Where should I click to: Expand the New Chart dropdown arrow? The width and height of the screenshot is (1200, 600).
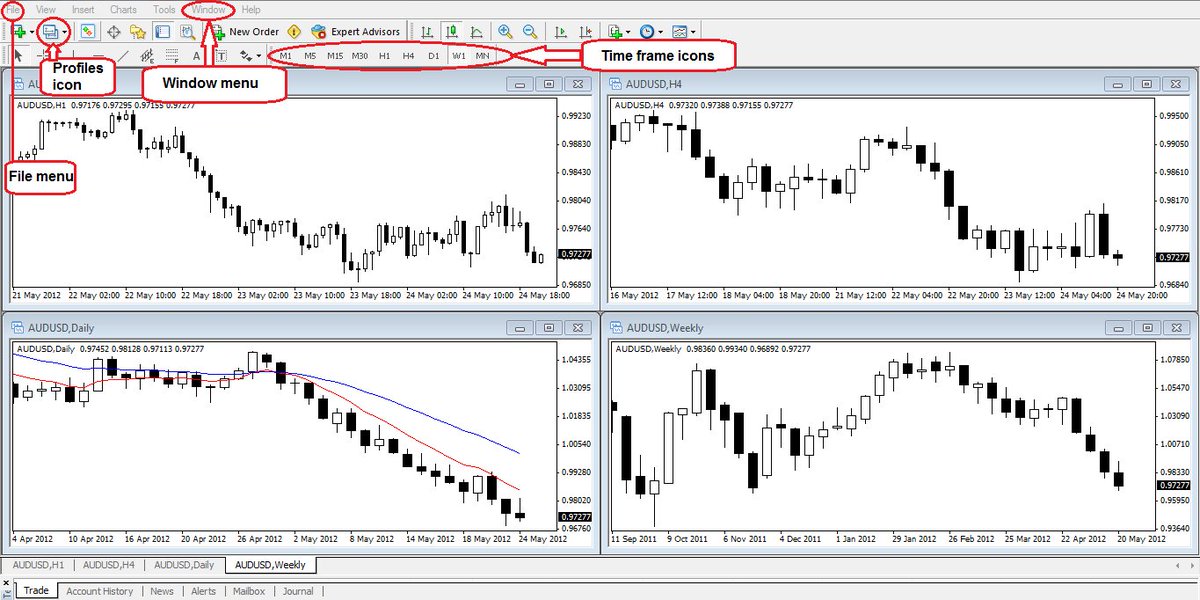(32, 32)
